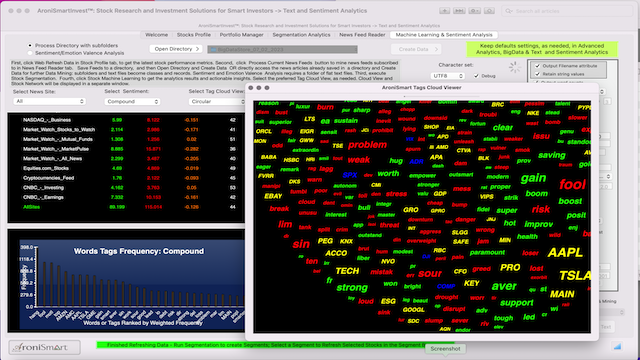The height and width of the screenshot is (360, 640).
Task: Select Sentiment/Emotion Valence Analysis option
Action: coord(30,53)
